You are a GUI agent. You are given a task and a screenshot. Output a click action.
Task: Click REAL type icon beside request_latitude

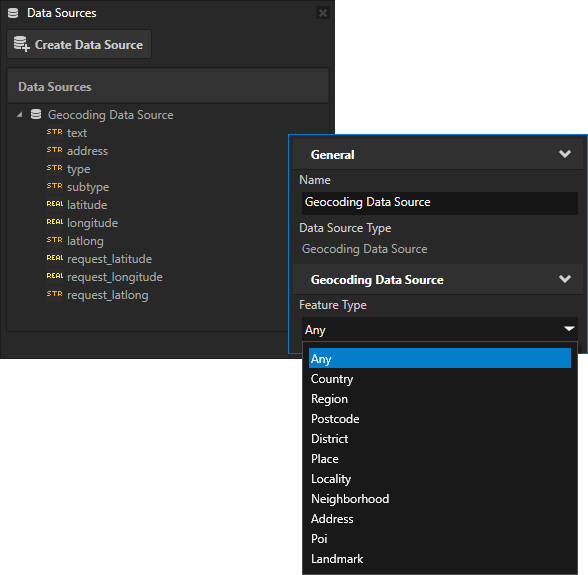click(55, 258)
